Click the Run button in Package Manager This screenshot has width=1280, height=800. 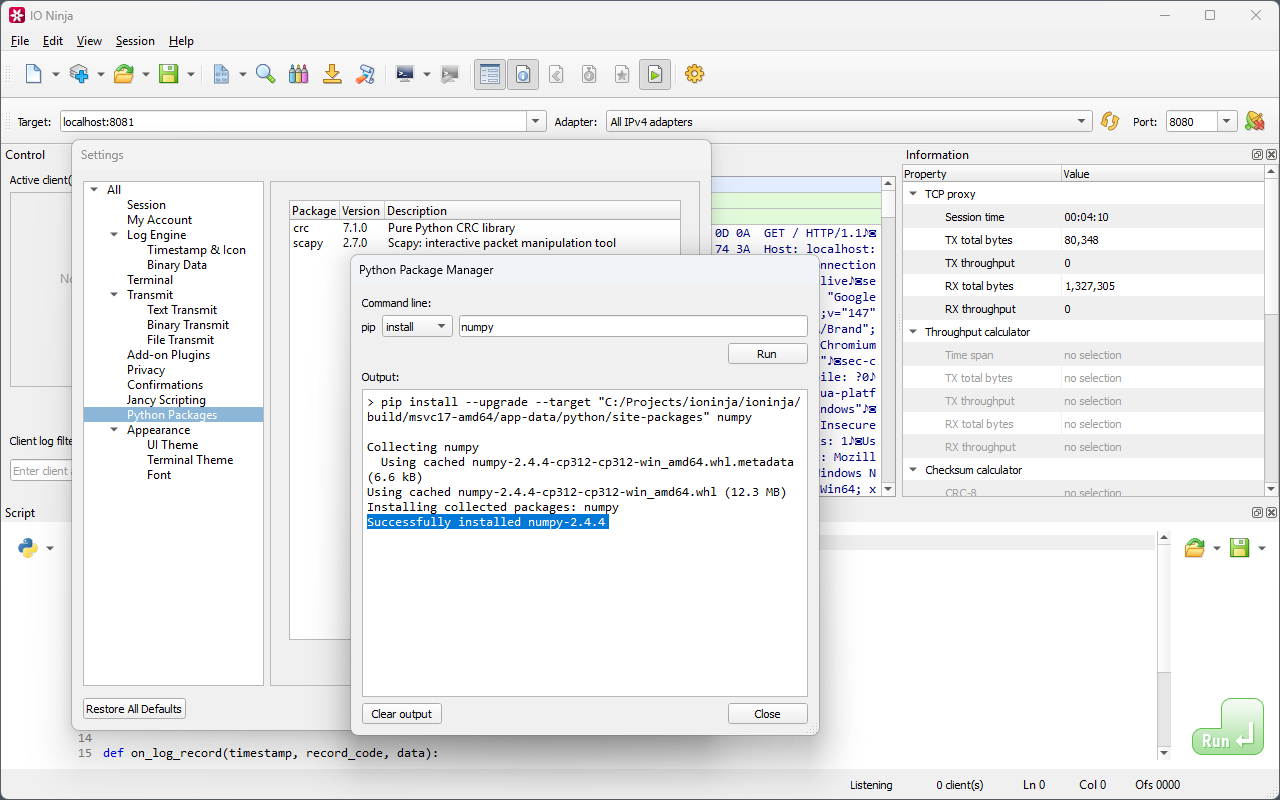click(767, 354)
